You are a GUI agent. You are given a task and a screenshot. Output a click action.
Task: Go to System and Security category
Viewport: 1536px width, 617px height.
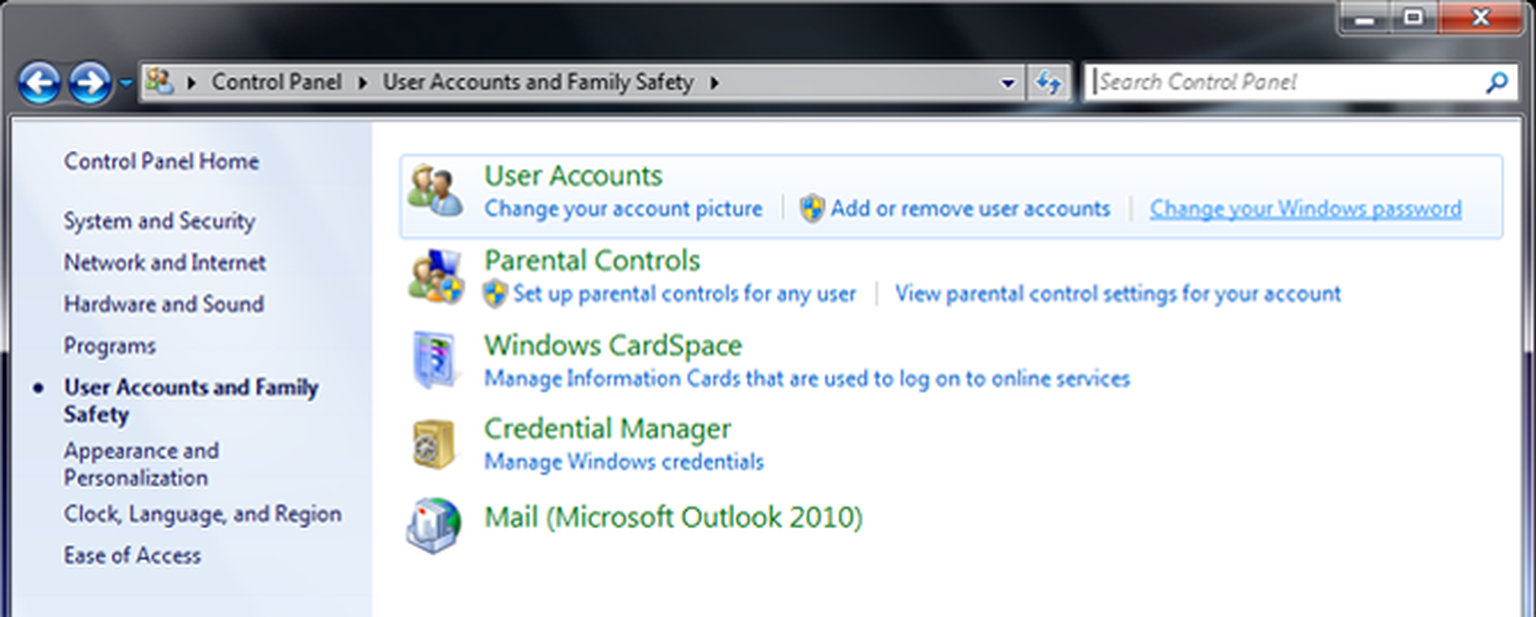159,221
